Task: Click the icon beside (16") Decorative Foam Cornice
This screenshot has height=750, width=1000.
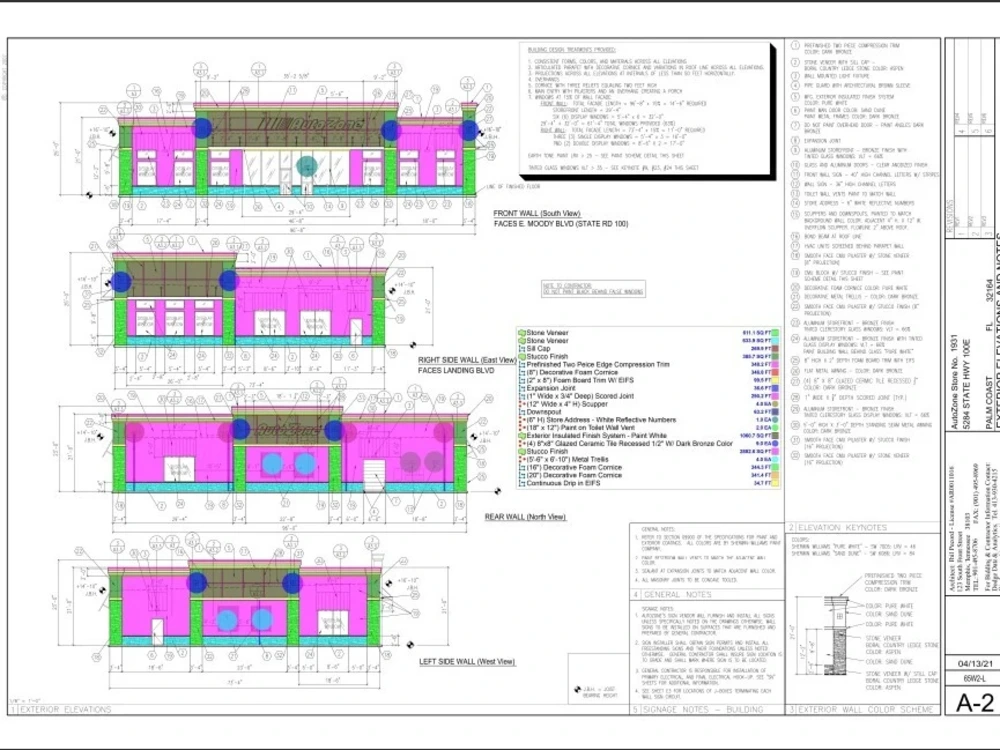Action: pyautogui.click(x=522, y=467)
